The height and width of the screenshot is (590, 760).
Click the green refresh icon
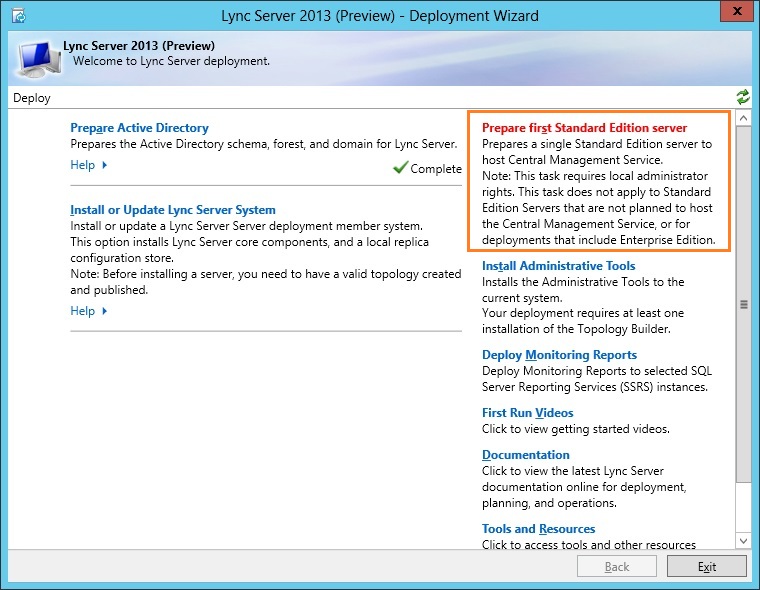pos(743,97)
